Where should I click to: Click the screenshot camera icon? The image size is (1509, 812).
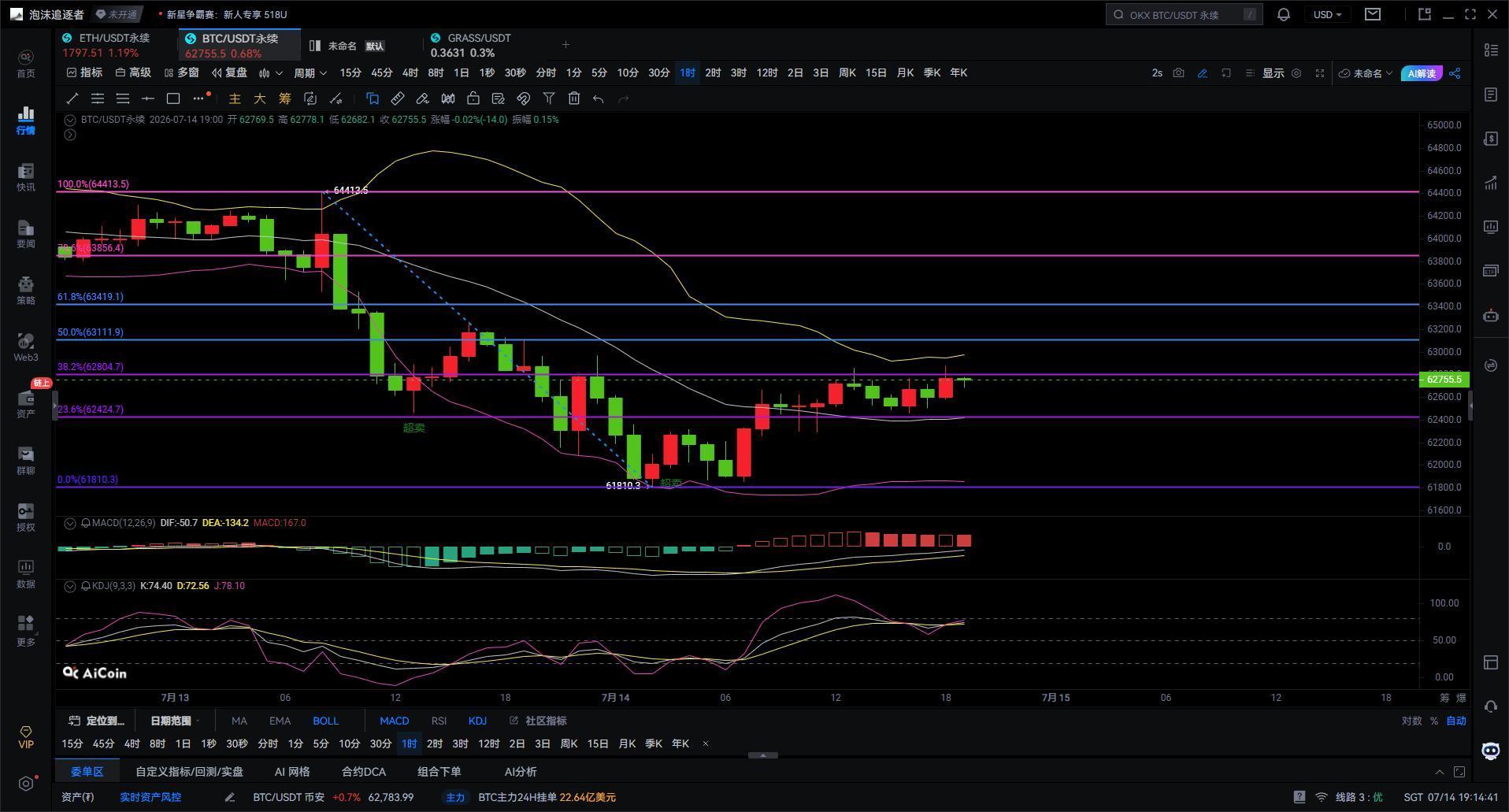click(x=1178, y=72)
